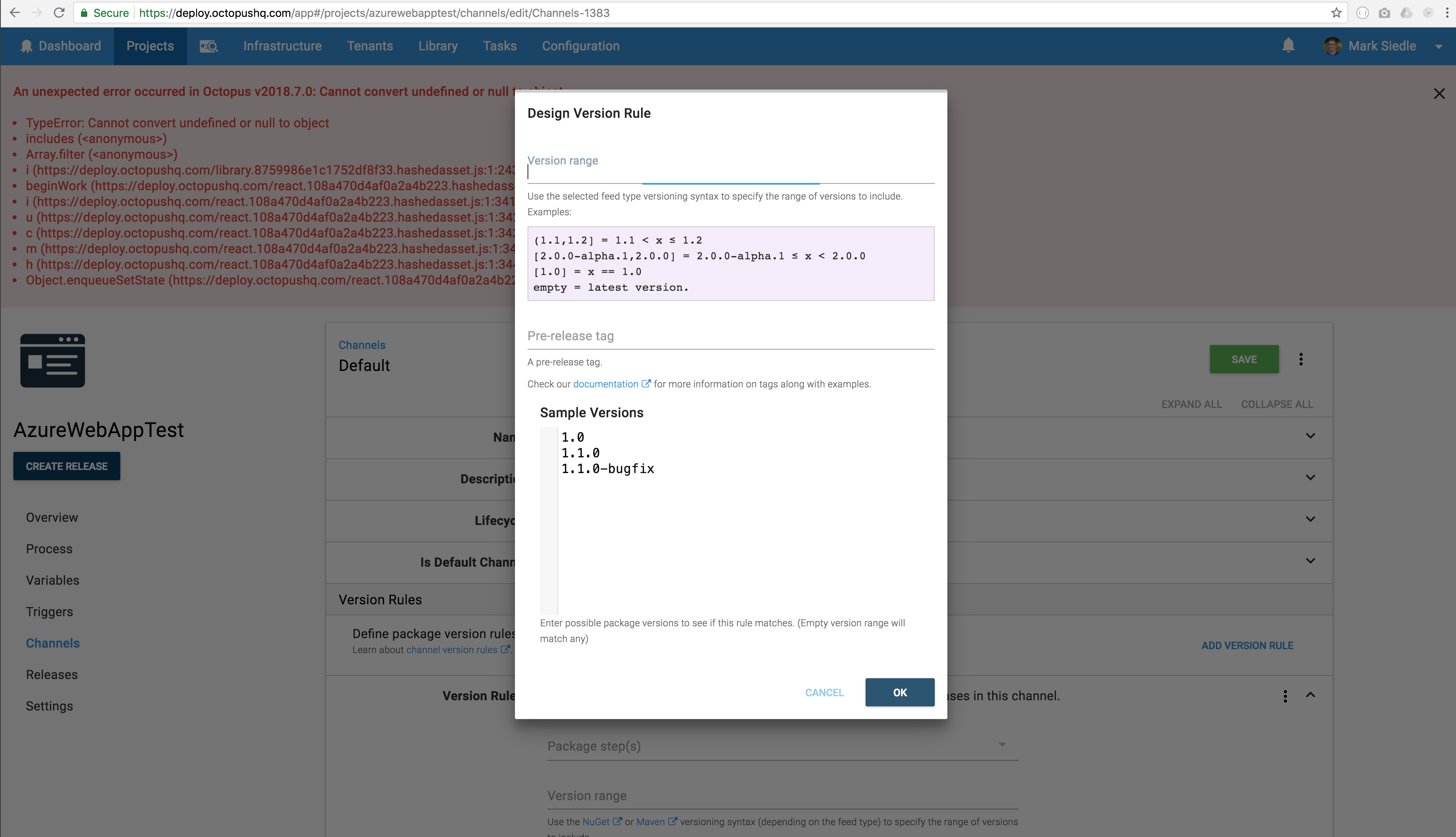Click Mark Siedle's avatar picture
The width and height of the screenshot is (1456, 837).
point(1332,46)
